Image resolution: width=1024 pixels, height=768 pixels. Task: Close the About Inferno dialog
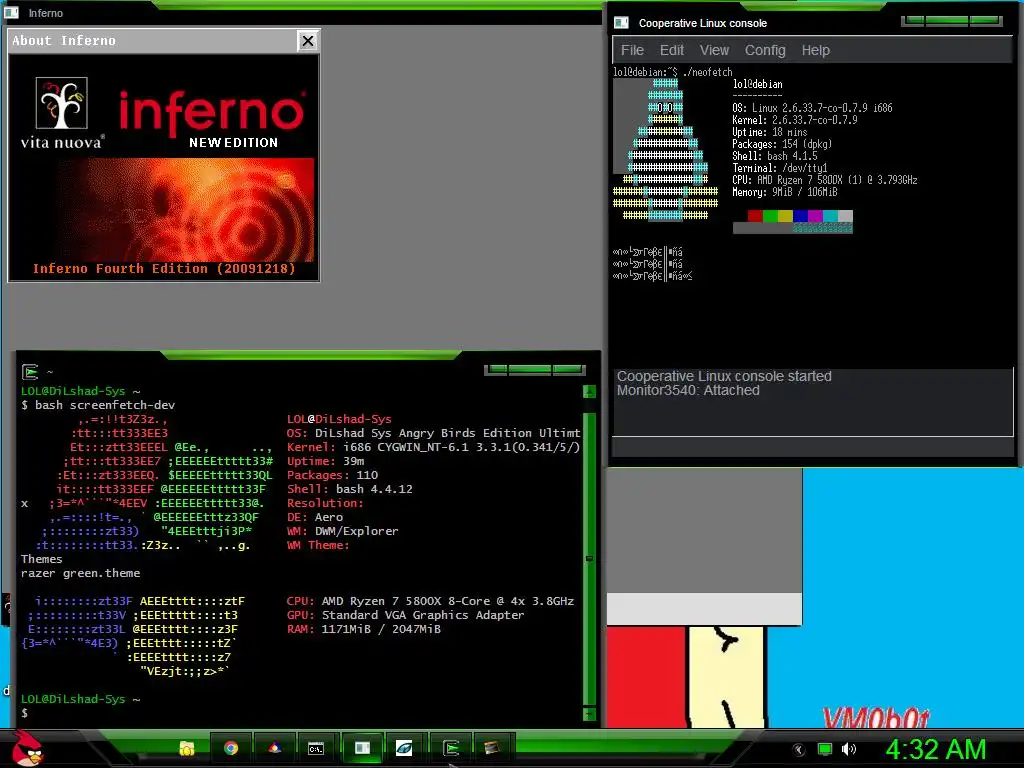308,41
